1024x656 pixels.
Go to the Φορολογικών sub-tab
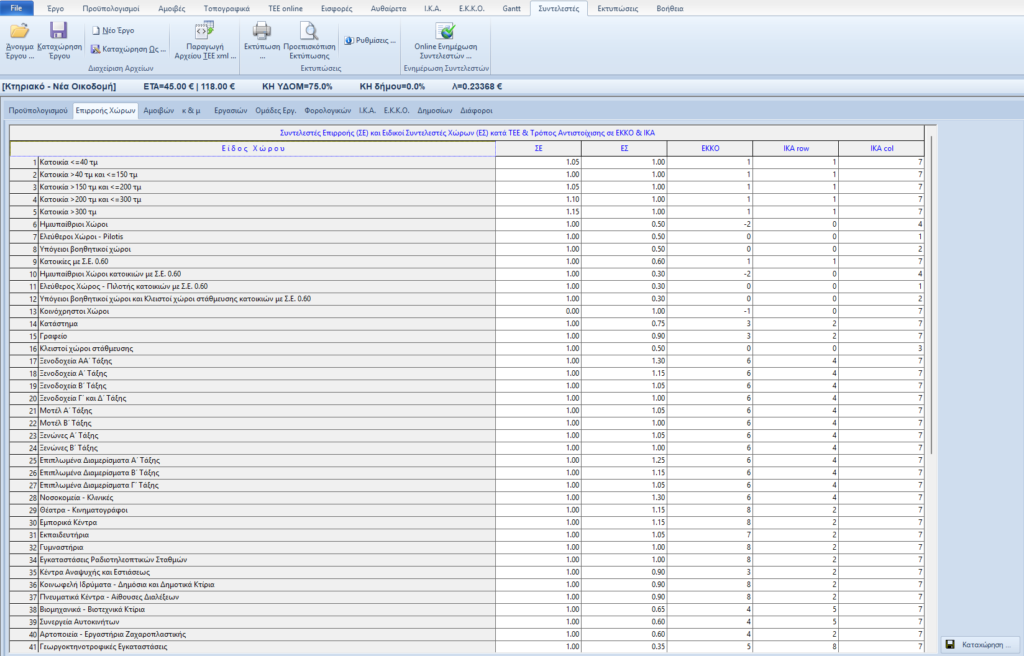point(327,110)
